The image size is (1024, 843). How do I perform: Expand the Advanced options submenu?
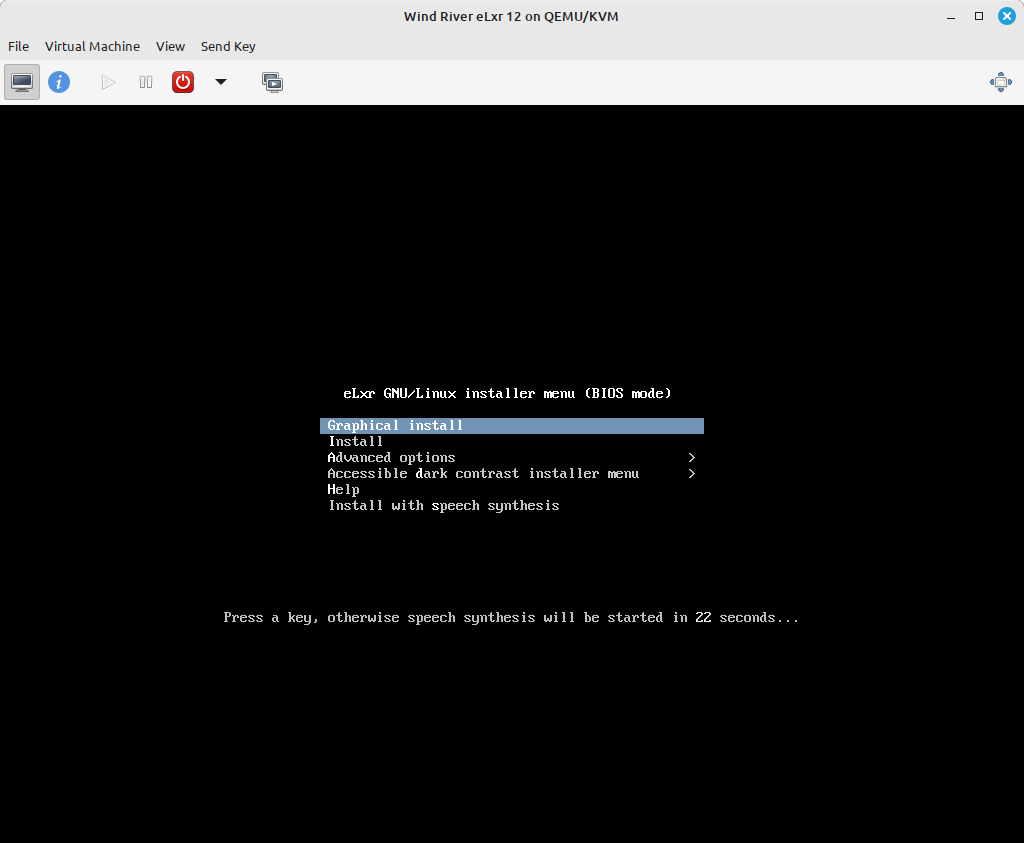391,457
